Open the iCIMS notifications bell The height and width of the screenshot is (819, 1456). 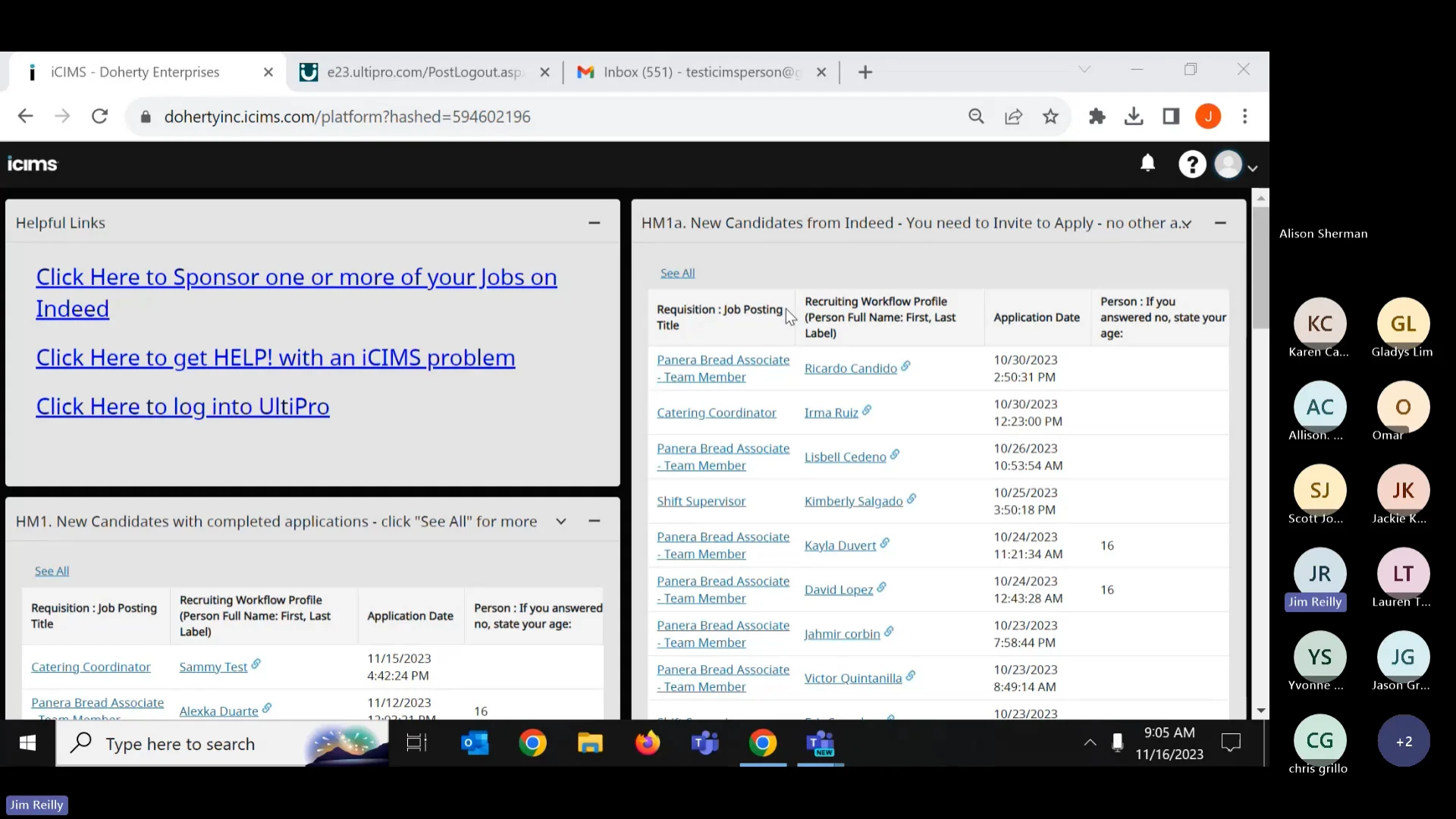click(1147, 164)
